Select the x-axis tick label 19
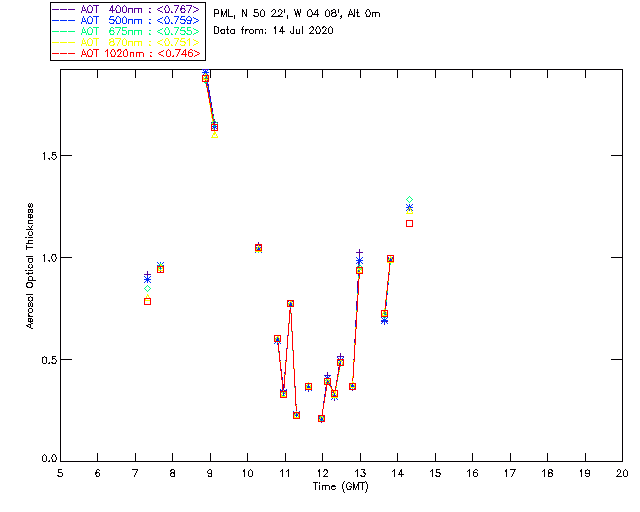 (585, 474)
